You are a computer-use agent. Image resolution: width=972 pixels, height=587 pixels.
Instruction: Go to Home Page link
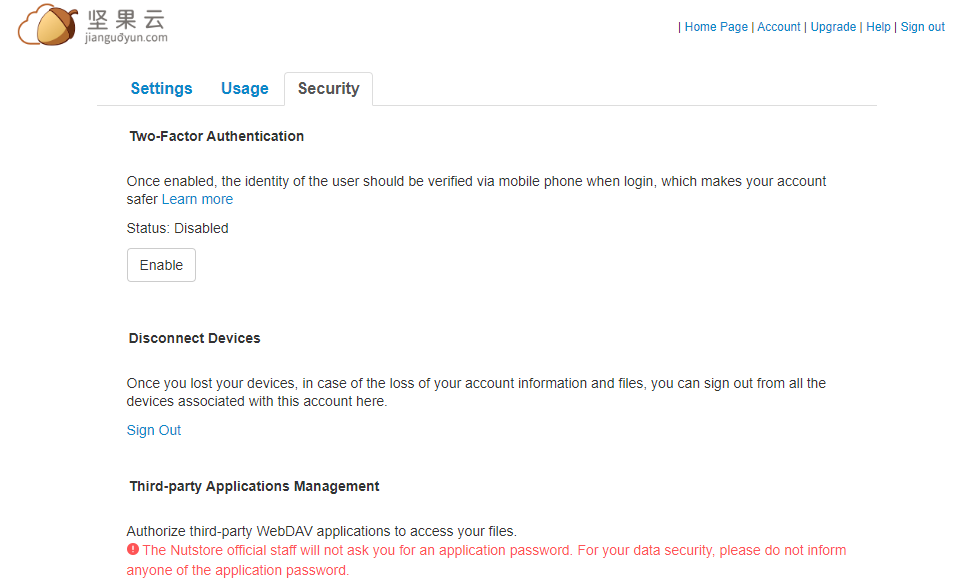[716, 27]
